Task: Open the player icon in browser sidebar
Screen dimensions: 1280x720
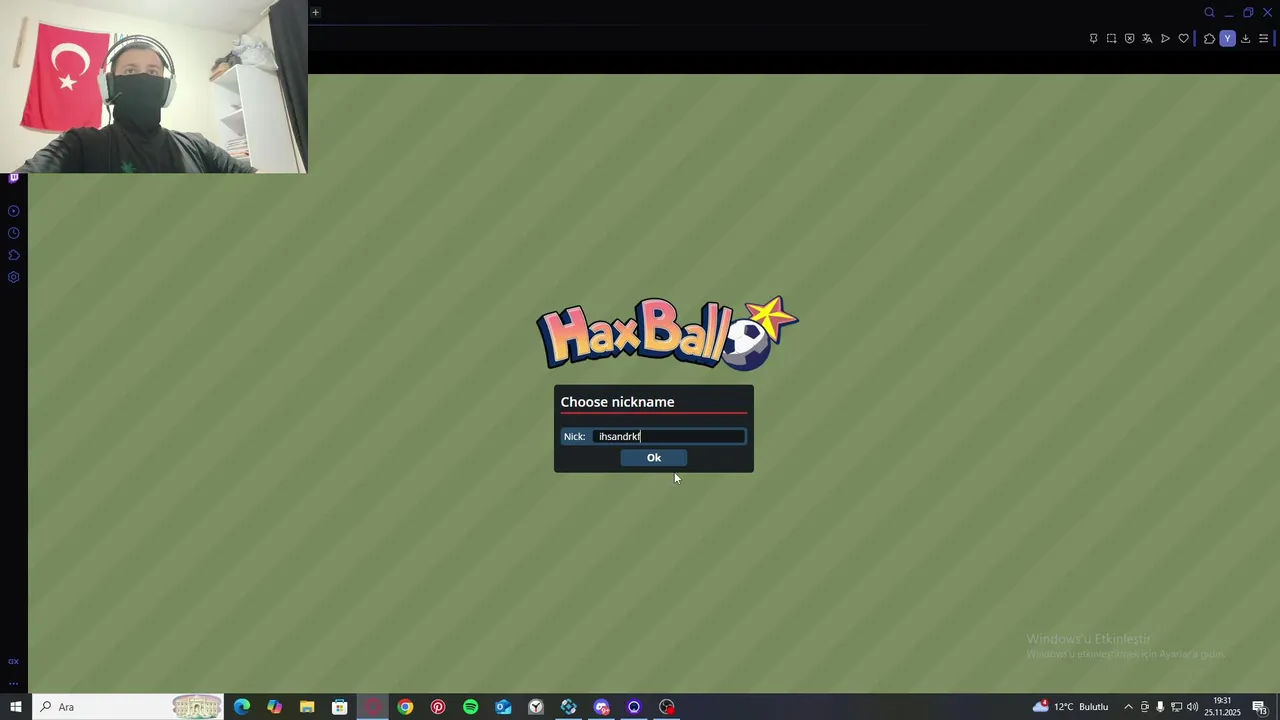Action: tap(13, 211)
